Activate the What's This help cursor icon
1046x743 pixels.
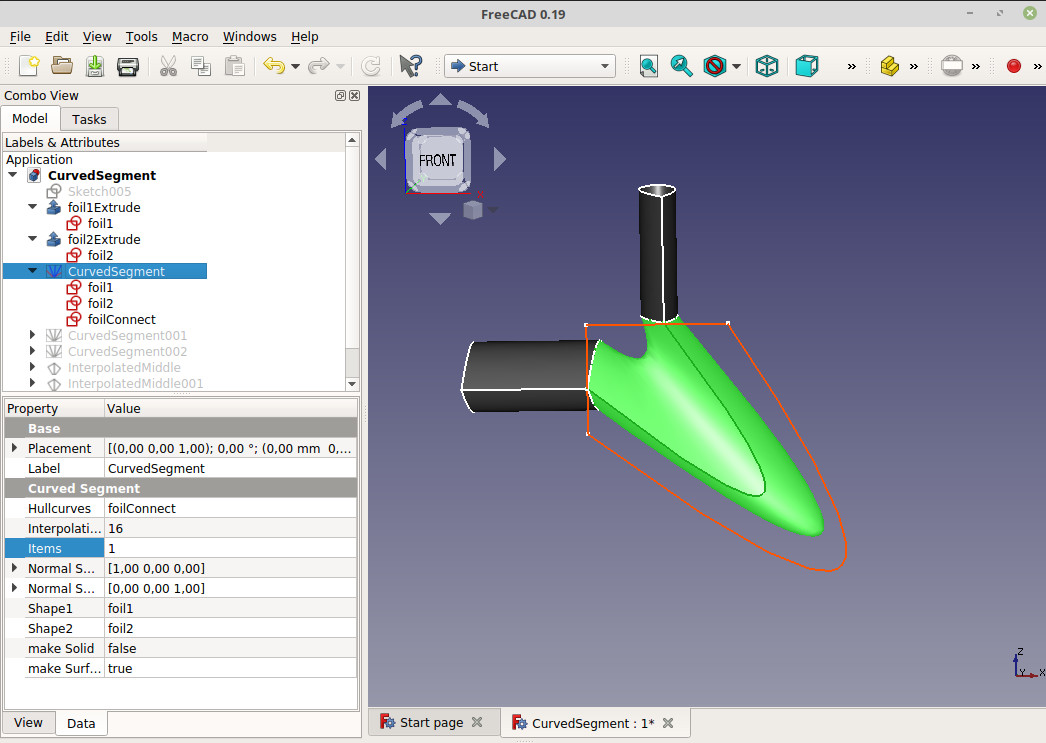click(x=410, y=66)
